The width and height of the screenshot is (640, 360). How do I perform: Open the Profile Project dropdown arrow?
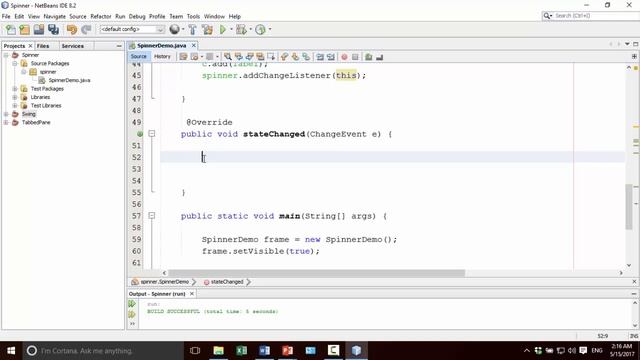[270, 29]
